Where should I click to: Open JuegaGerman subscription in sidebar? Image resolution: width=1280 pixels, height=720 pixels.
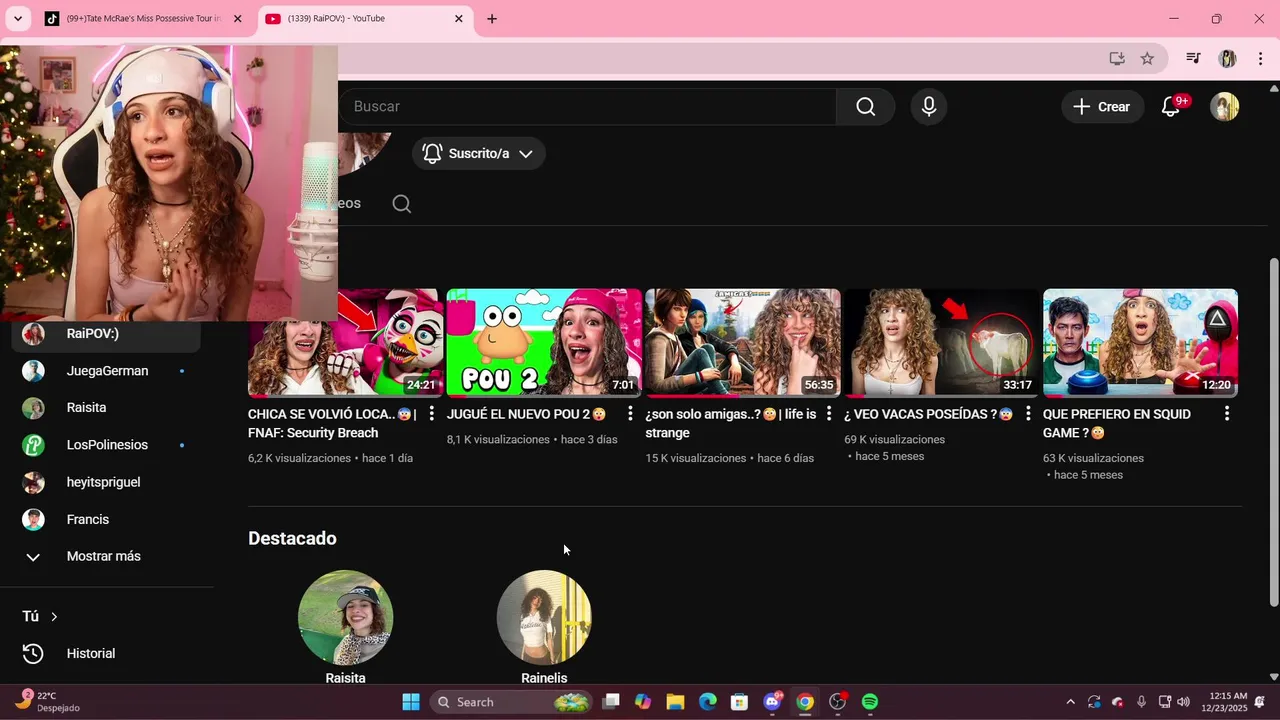pos(107,371)
